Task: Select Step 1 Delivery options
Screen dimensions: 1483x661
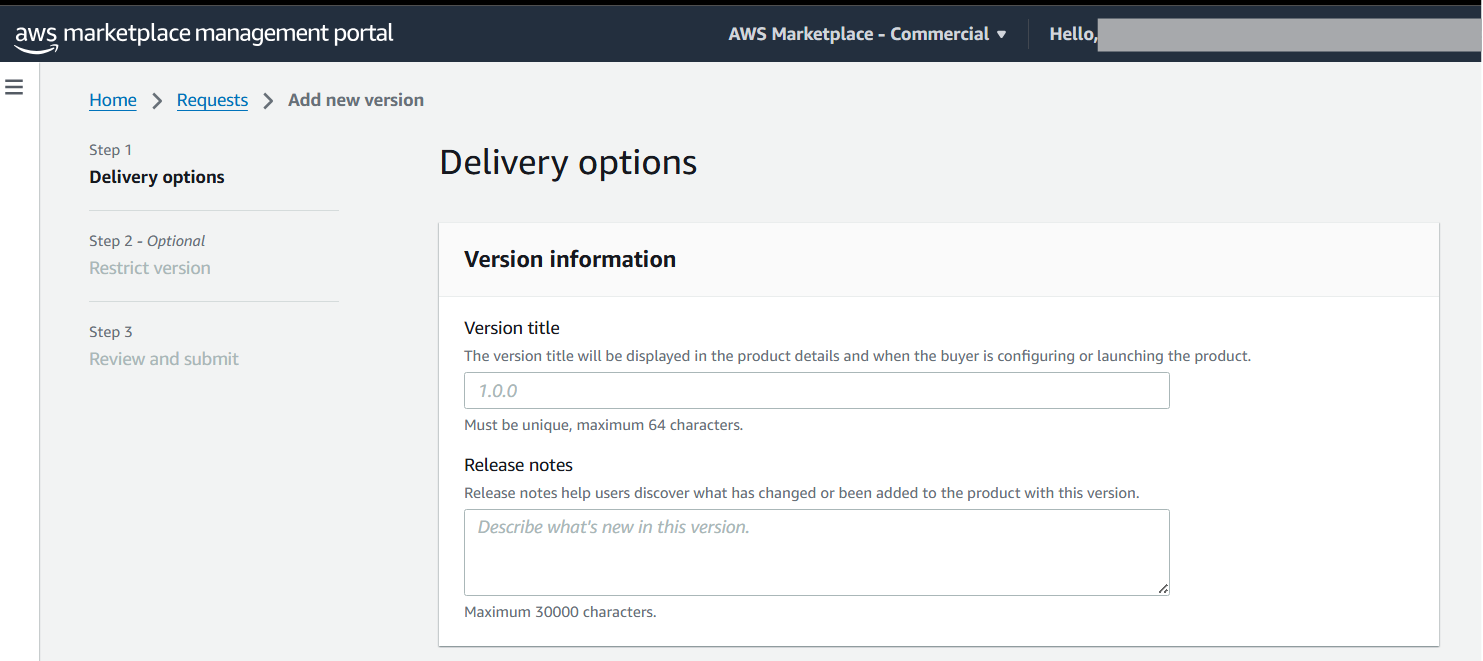Action: pyautogui.click(x=157, y=177)
